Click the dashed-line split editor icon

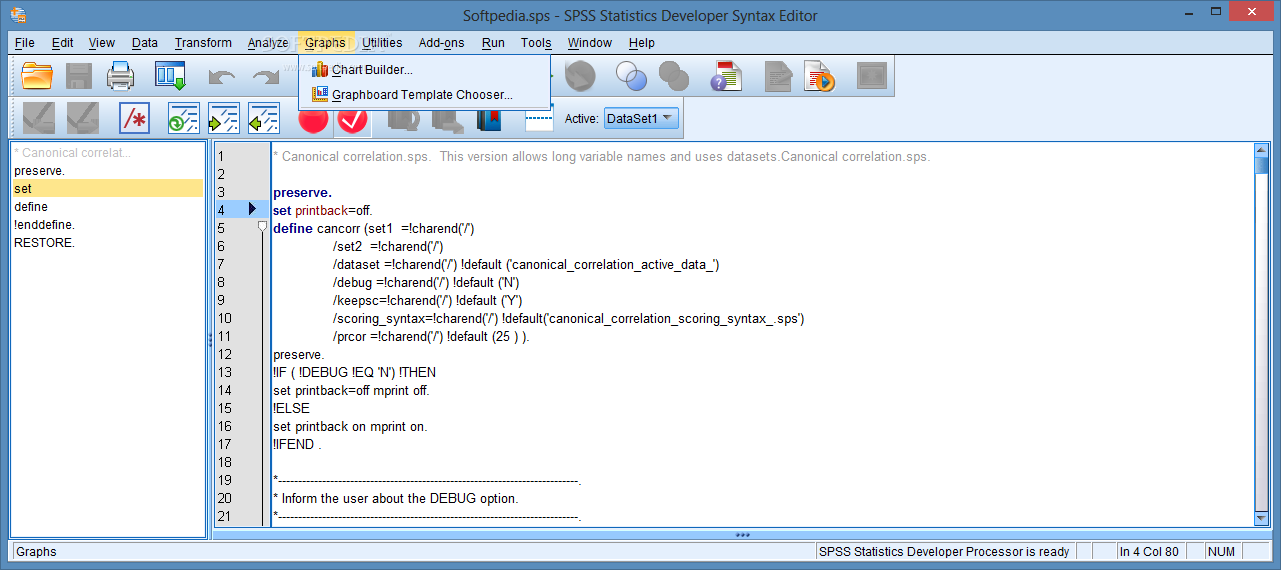tap(539, 119)
